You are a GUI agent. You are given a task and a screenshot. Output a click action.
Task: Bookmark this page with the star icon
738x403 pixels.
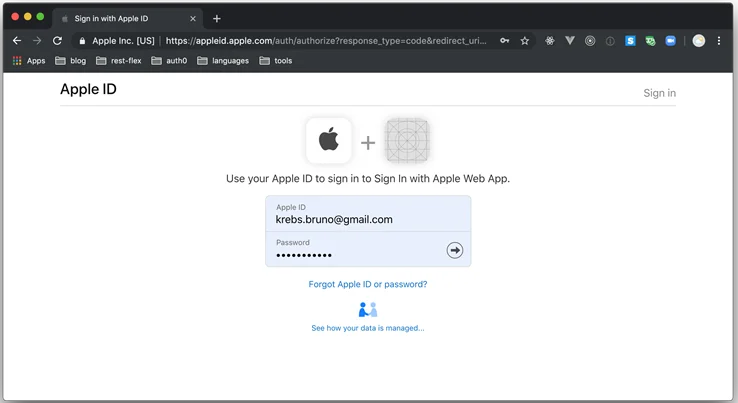tap(524, 41)
